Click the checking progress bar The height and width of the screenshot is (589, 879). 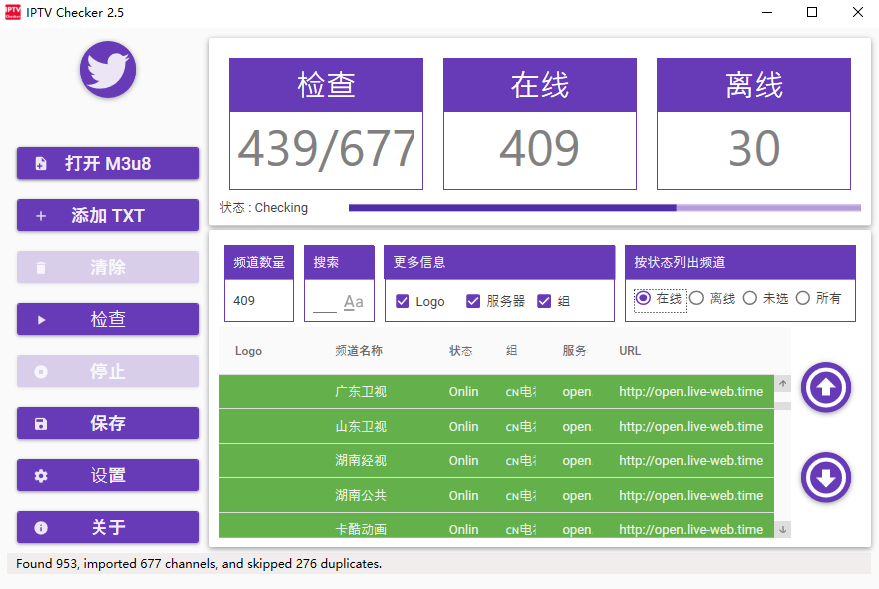pyautogui.click(x=604, y=208)
